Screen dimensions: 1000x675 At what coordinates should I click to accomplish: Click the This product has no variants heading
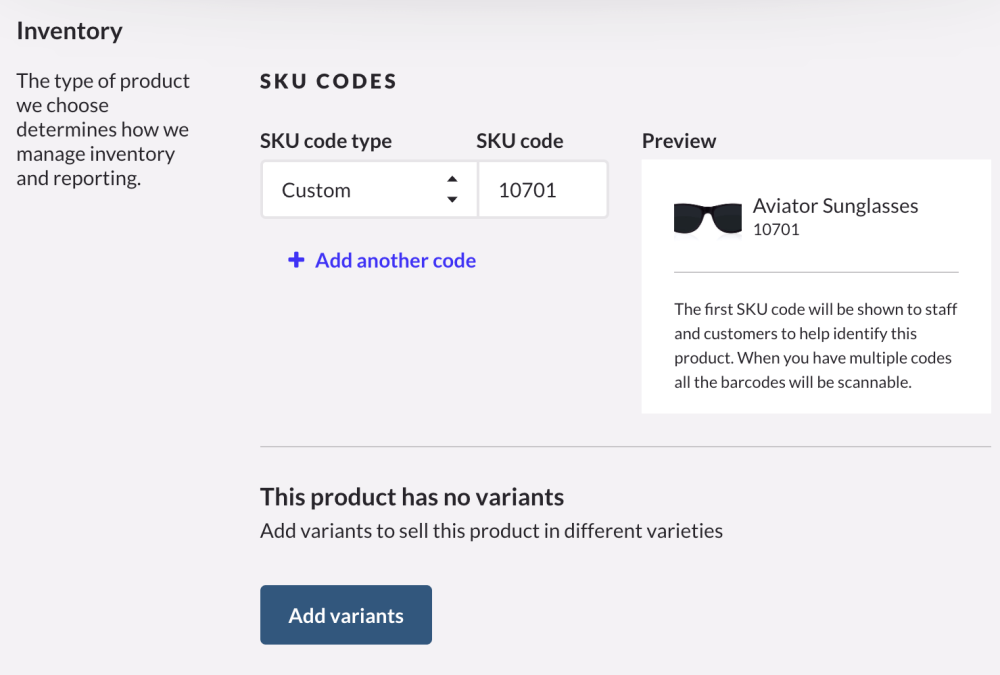coord(412,496)
